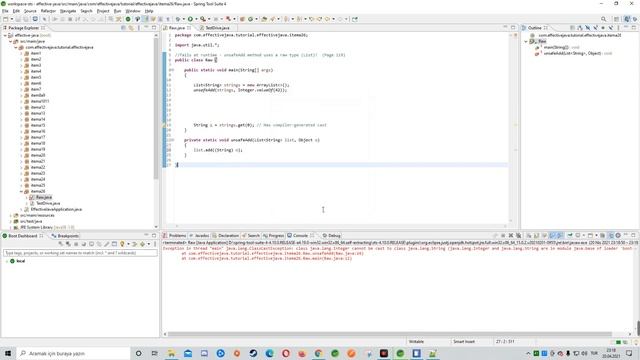Open the Source menu

[x=30, y=11]
